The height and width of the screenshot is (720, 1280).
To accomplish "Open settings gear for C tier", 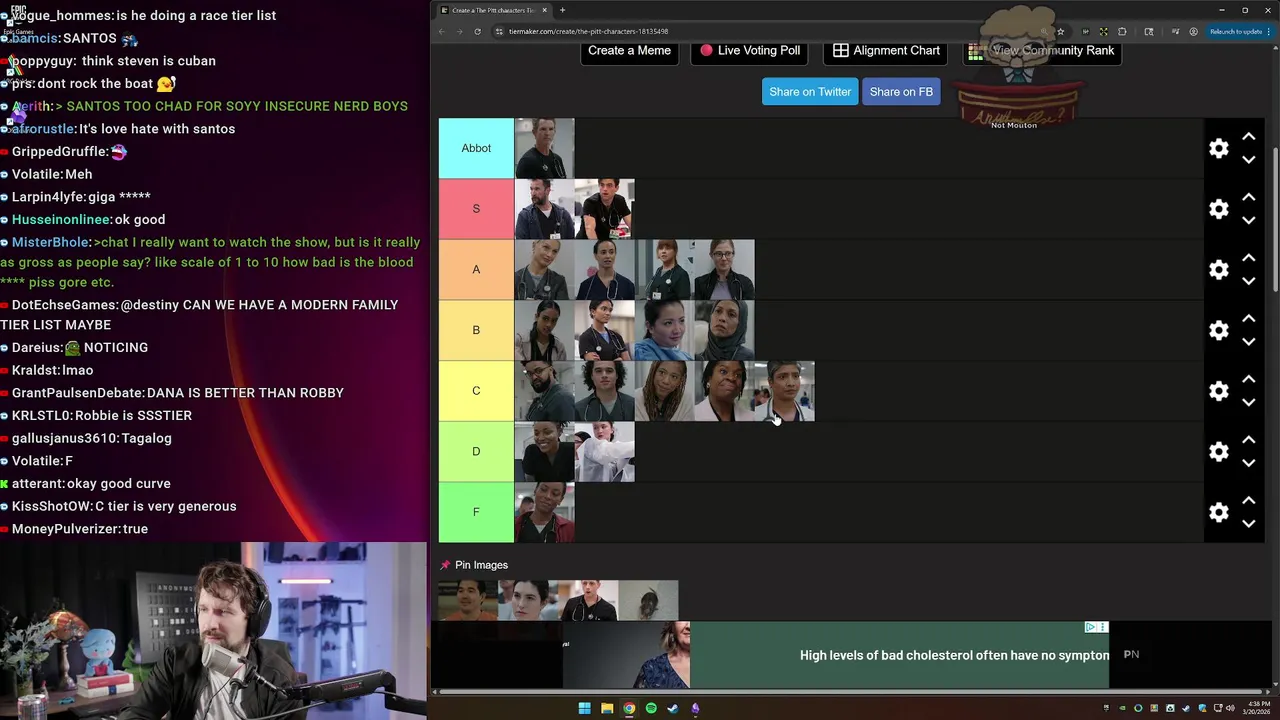I will click(1218, 391).
